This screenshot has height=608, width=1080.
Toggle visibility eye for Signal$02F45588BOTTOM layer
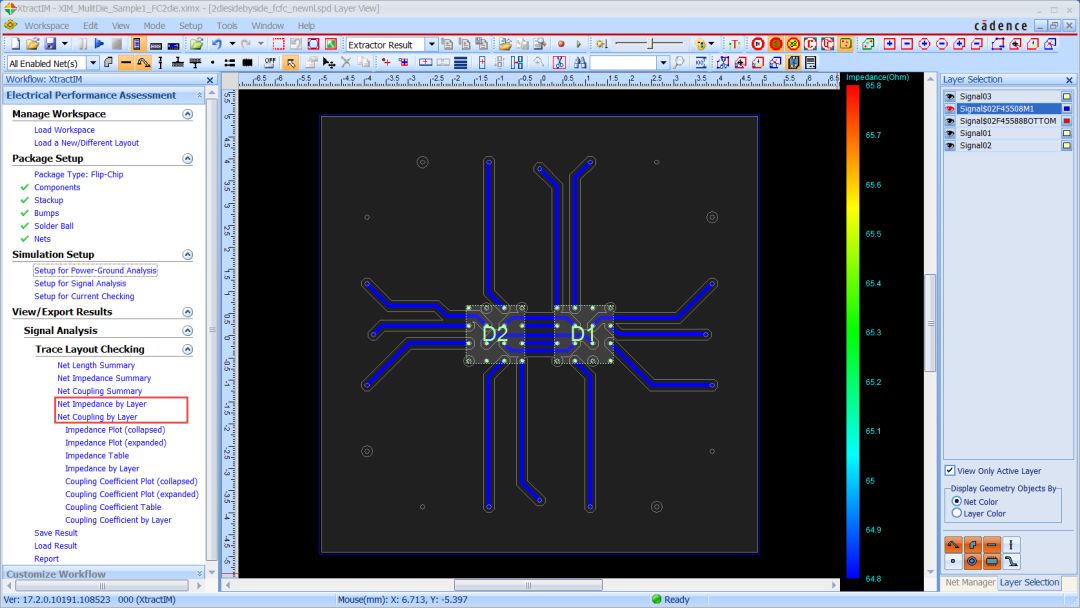pos(951,121)
